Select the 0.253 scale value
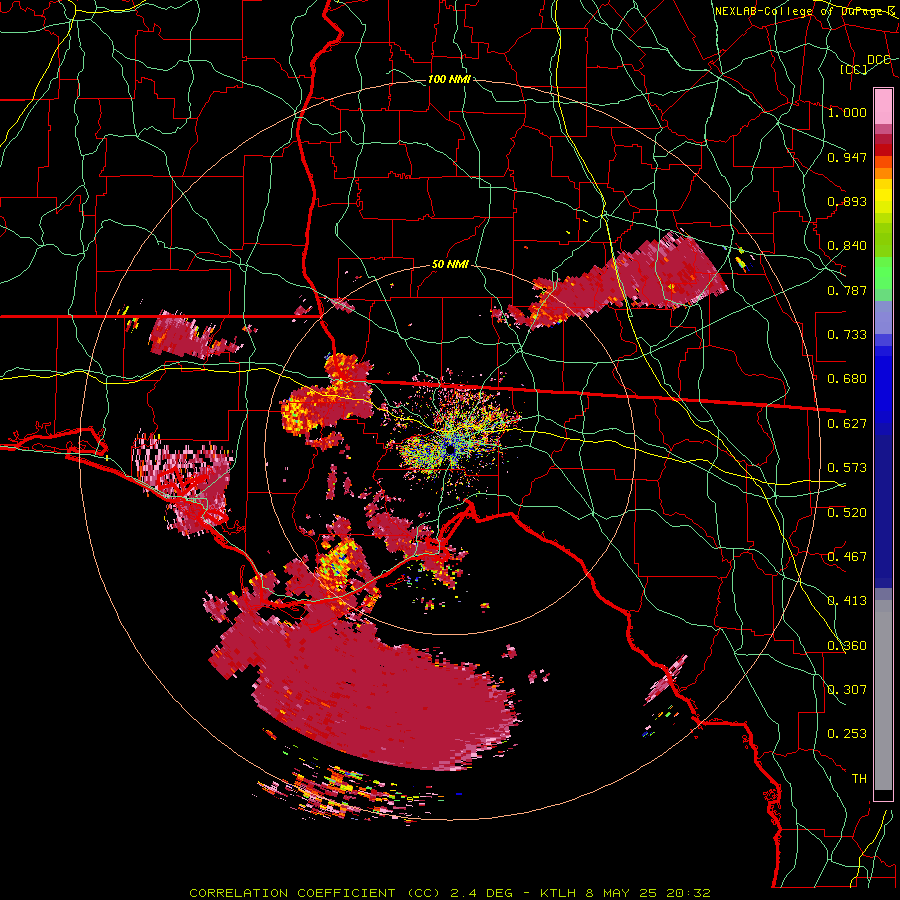 pyautogui.click(x=847, y=734)
